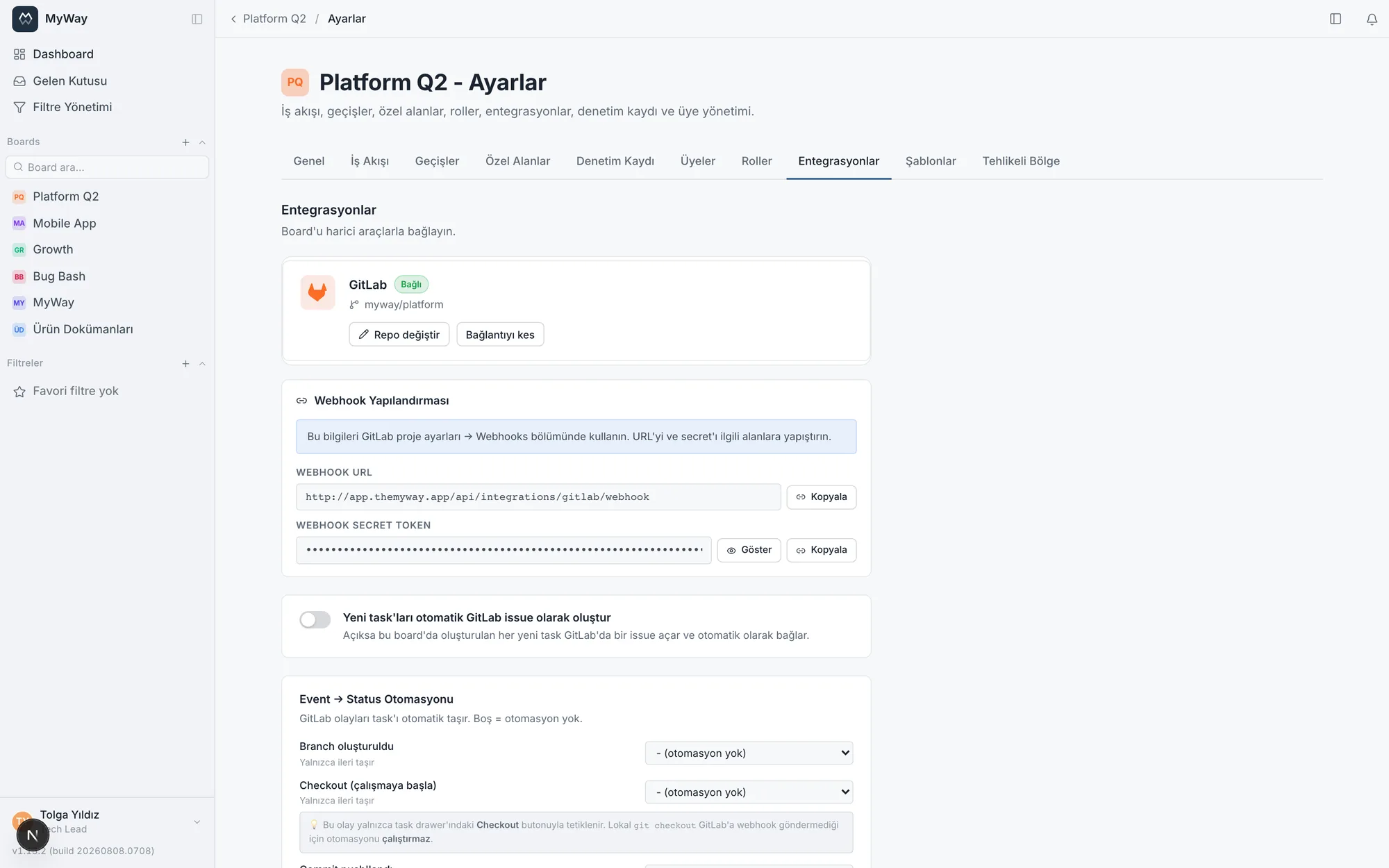
Task: Open the Üyeler tab
Action: point(698,161)
